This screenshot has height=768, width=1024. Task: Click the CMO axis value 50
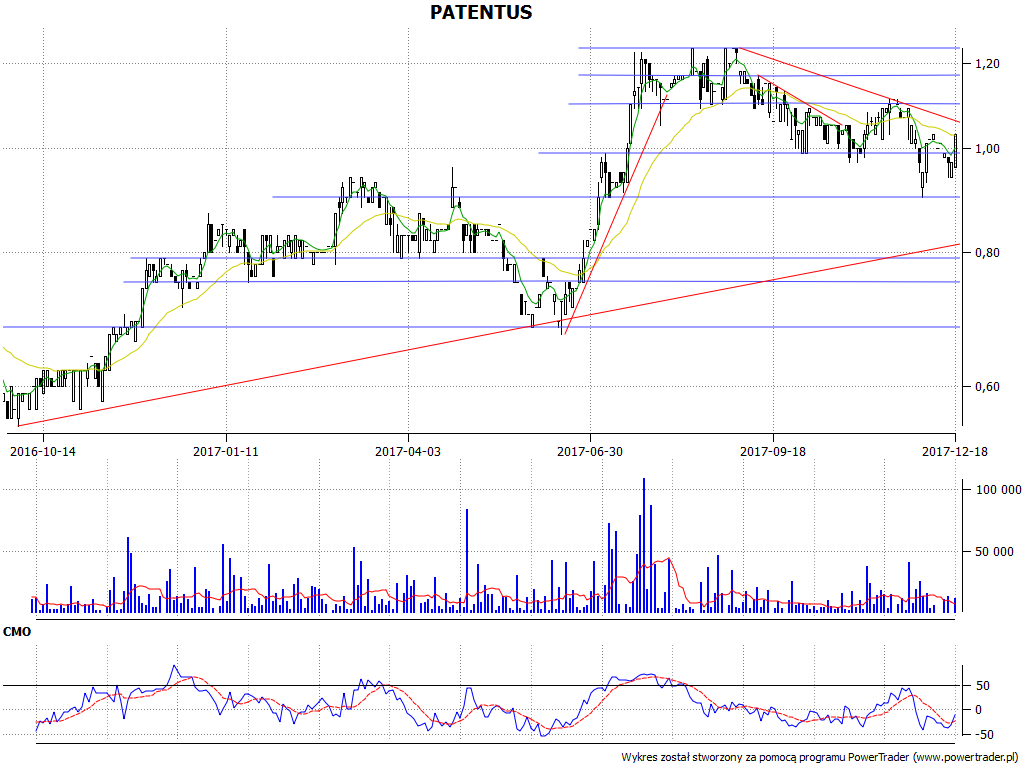(983, 686)
